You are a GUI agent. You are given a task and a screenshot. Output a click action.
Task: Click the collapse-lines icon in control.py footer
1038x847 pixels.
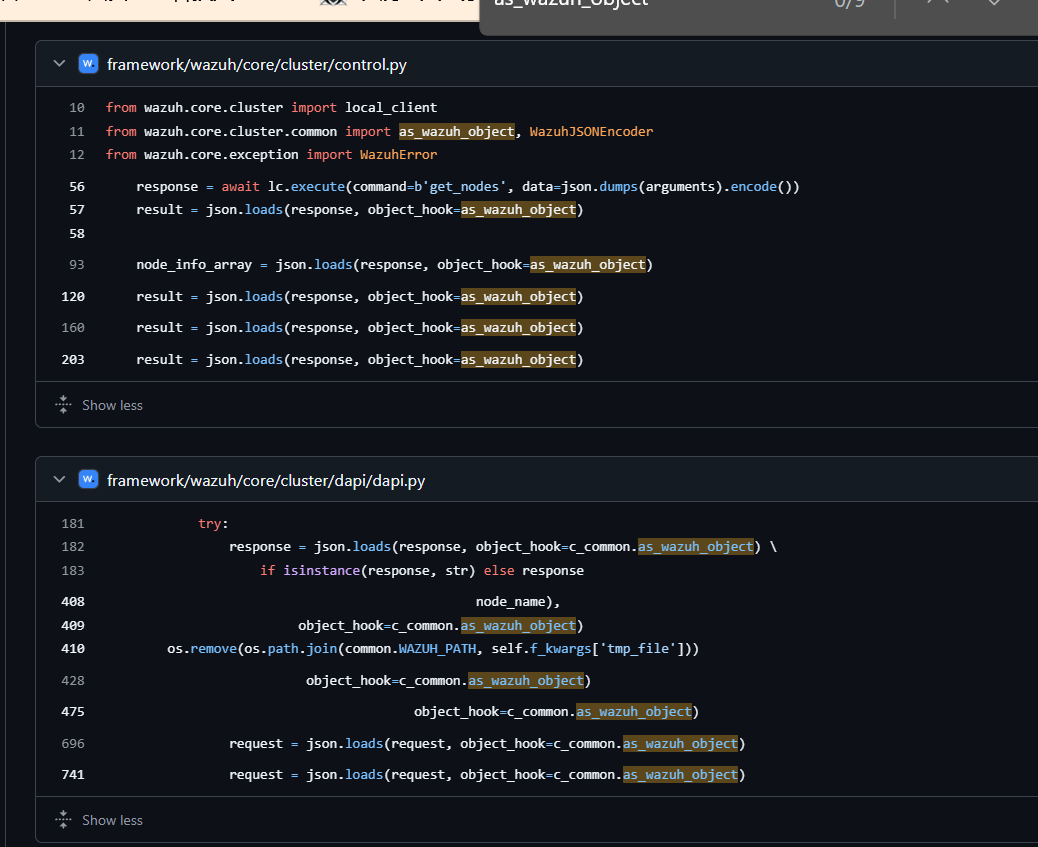(63, 405)
